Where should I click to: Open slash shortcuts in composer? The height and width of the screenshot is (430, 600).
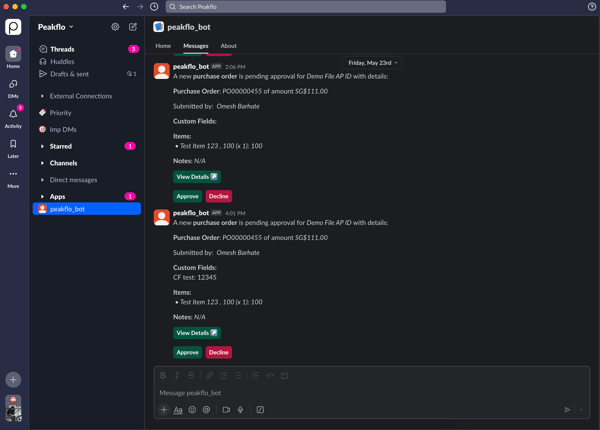tap(260, 410)
